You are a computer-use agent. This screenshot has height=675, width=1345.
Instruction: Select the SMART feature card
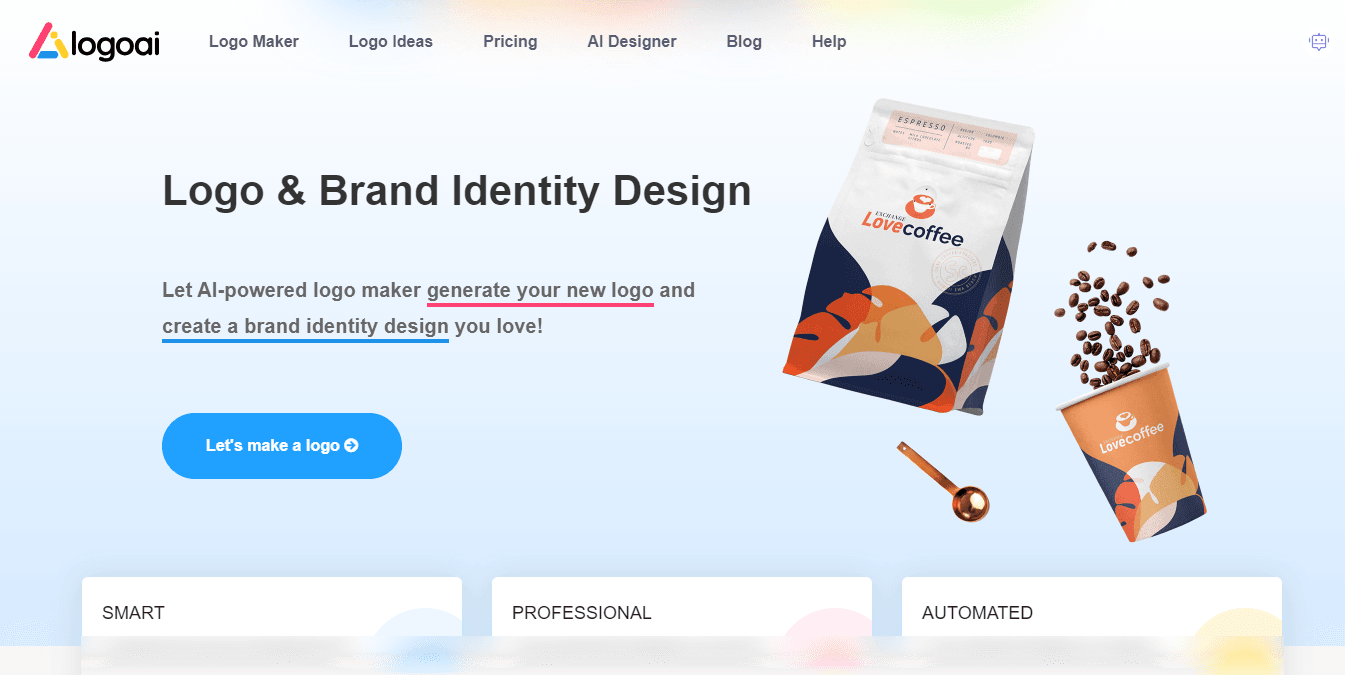pos(272,612)
